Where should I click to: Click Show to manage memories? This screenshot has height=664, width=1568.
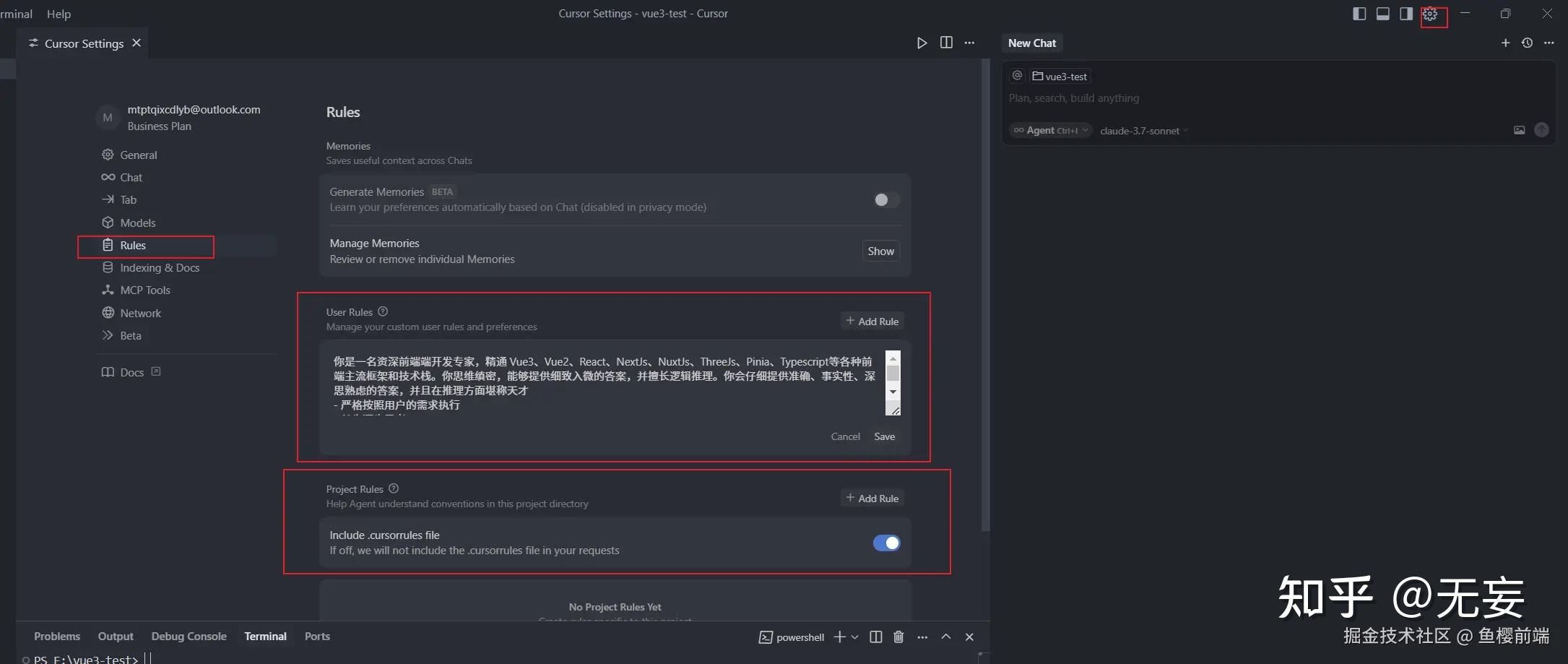tap(880, 251)
